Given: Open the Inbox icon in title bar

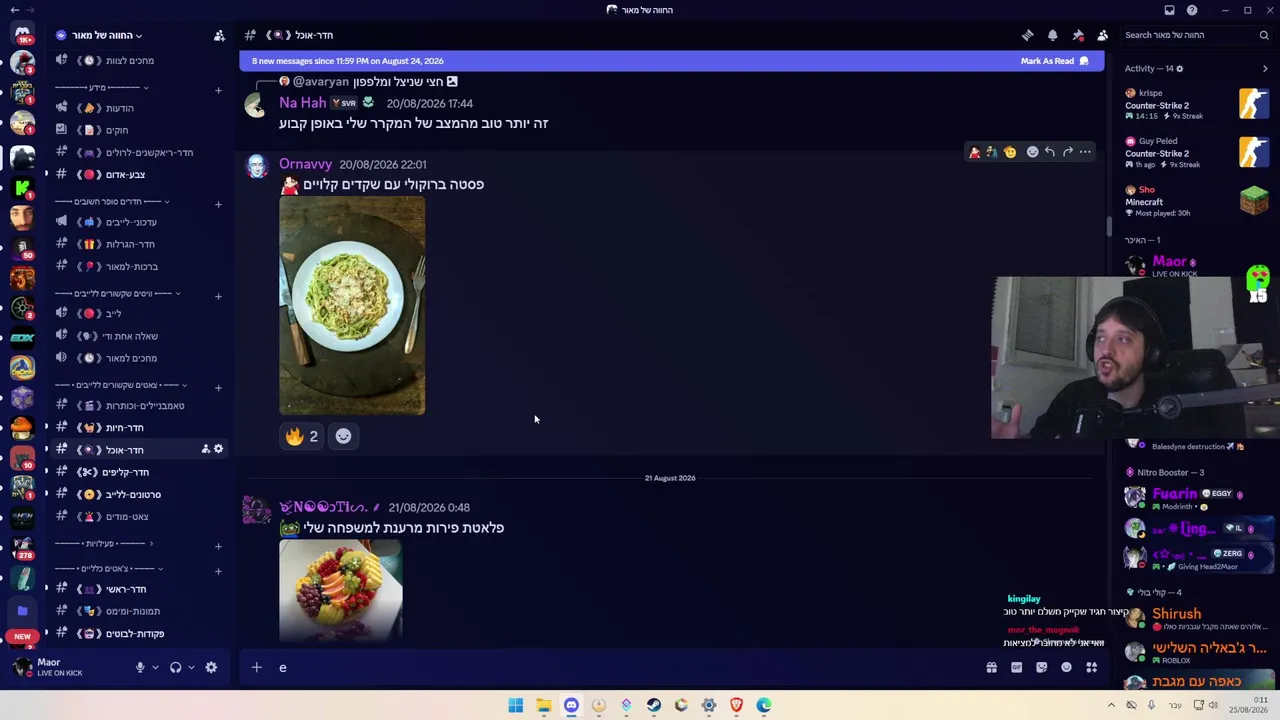Looking at the screenshot, I should 1169,10.
